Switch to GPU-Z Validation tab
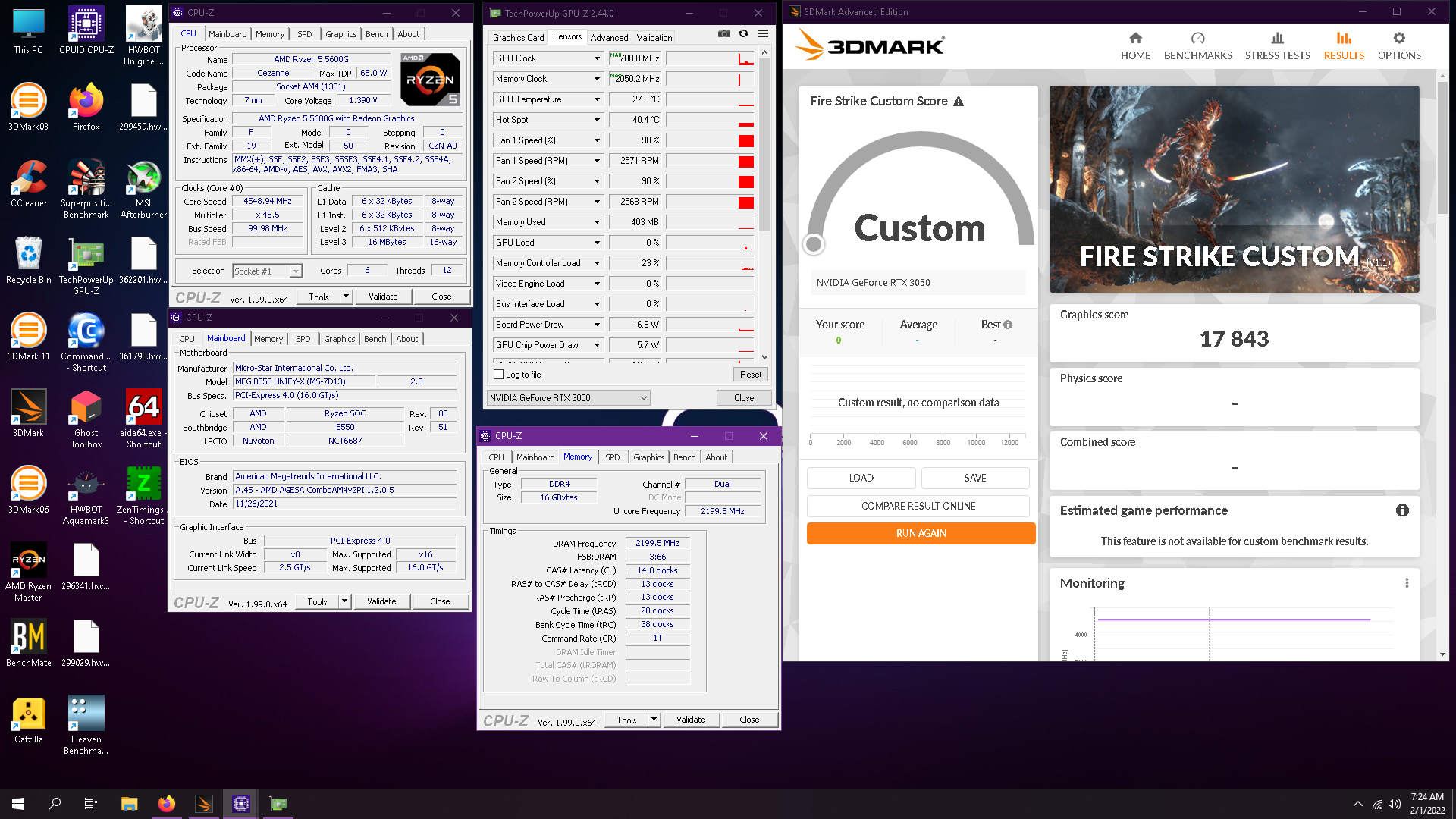This screenshot has height=819, width=1456. click(654, 38)
